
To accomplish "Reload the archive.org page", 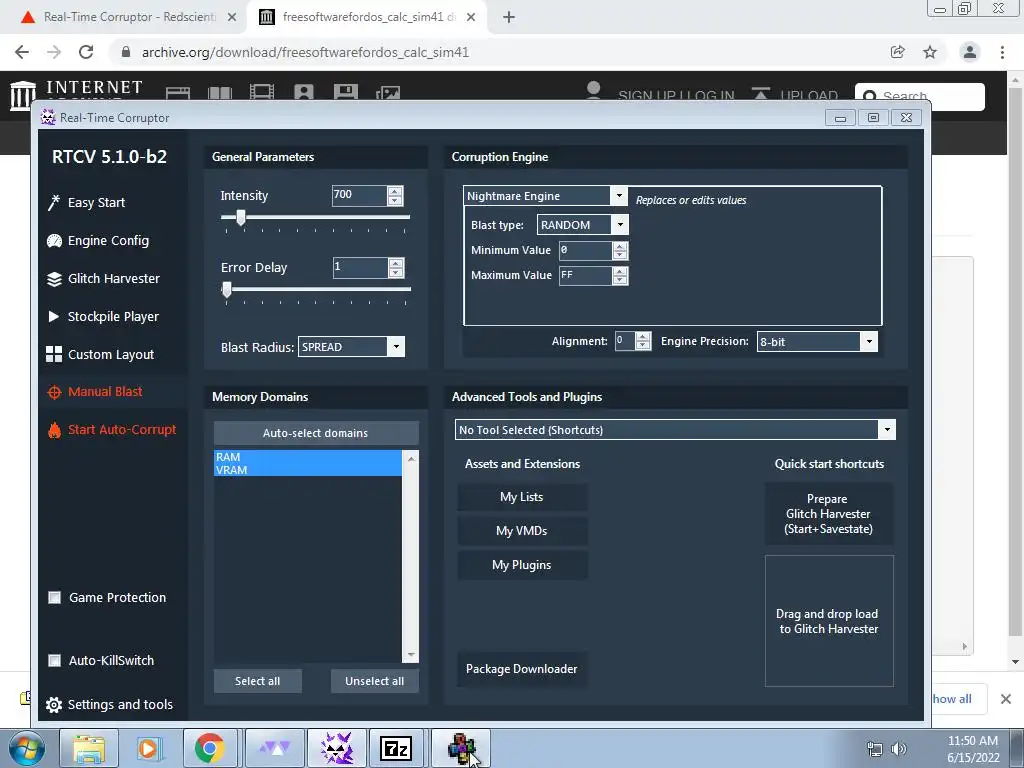I will [86, 52].
